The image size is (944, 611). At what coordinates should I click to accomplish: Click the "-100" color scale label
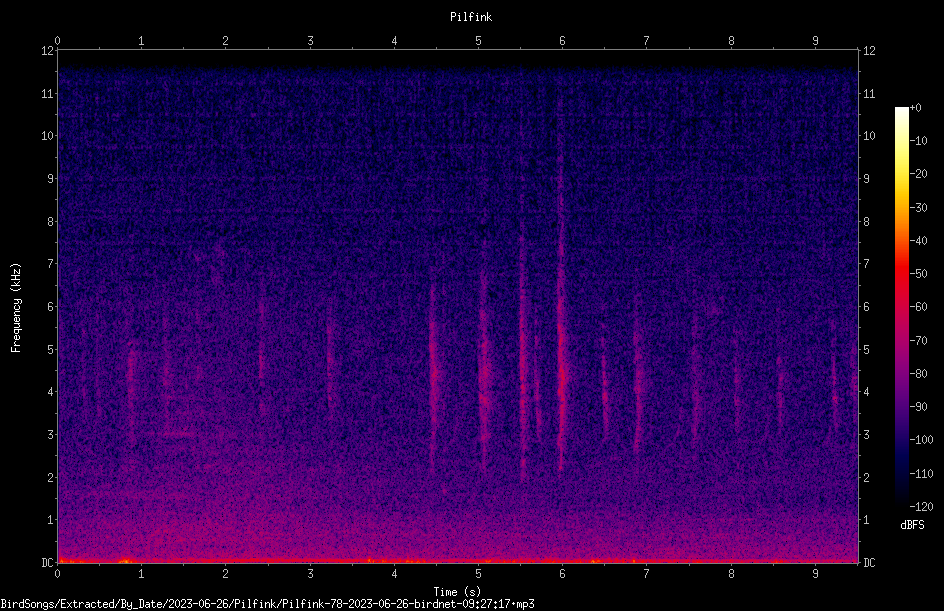921,440
